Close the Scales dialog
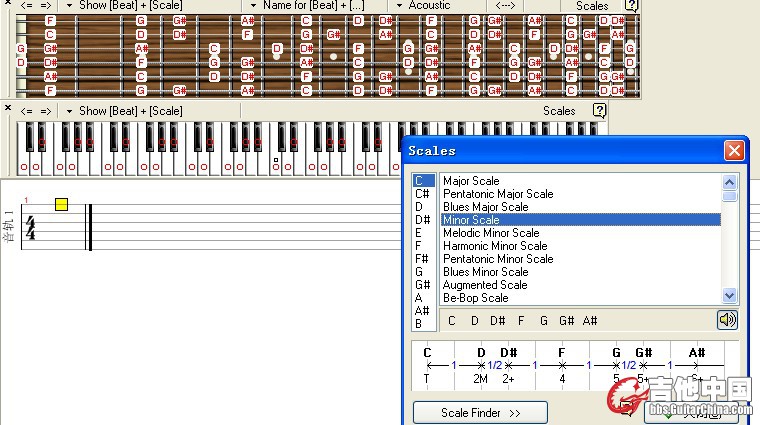This screenshot has width=760, height=425. [734, 151]
